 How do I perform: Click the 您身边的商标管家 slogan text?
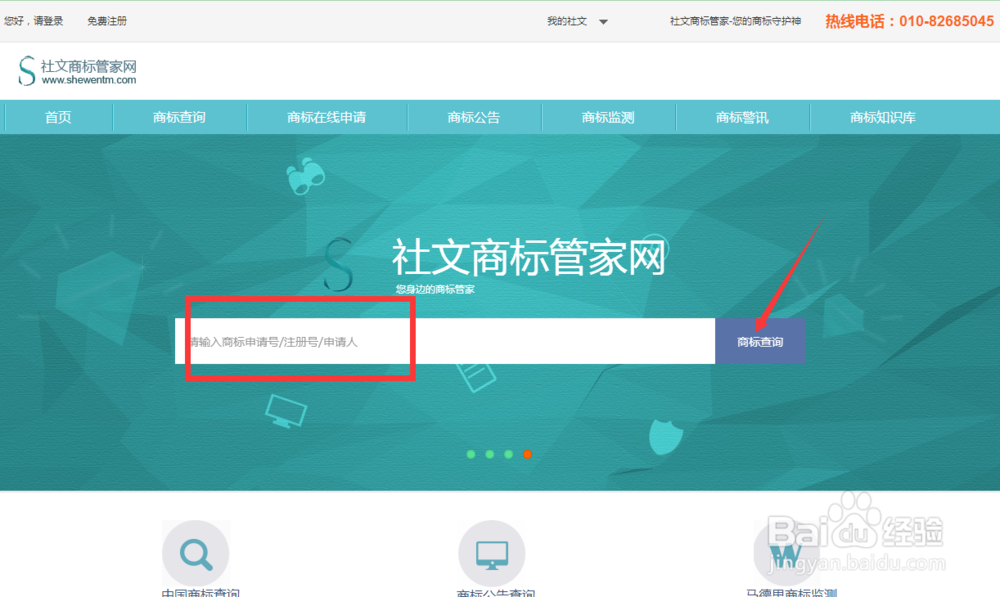tap(435, 290)
